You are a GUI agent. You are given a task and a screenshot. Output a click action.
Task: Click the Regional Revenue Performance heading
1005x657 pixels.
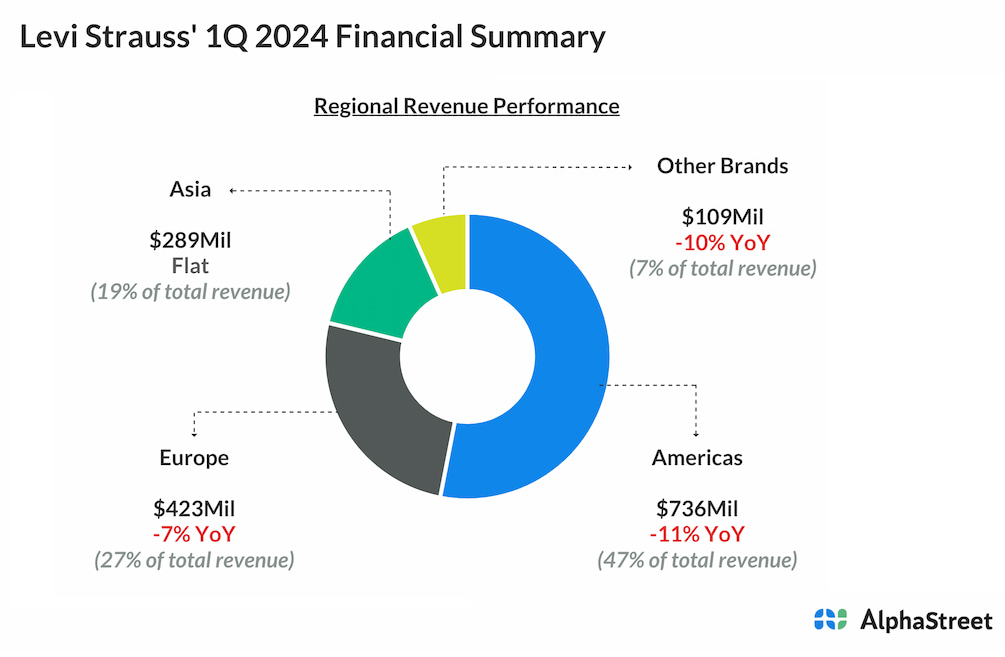coord(467,106)
